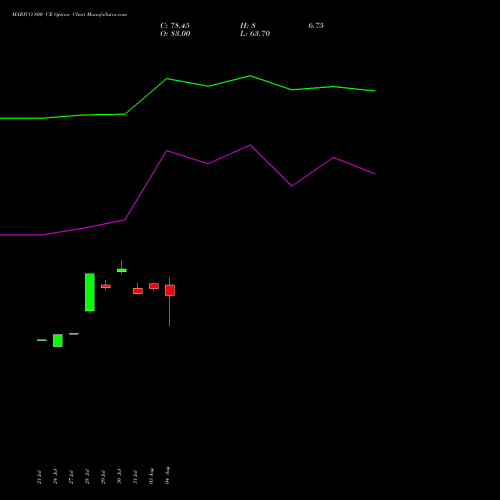Click the high value label H: 8
500x500 pixels.
pyautogui.click(x=248, y=26)
